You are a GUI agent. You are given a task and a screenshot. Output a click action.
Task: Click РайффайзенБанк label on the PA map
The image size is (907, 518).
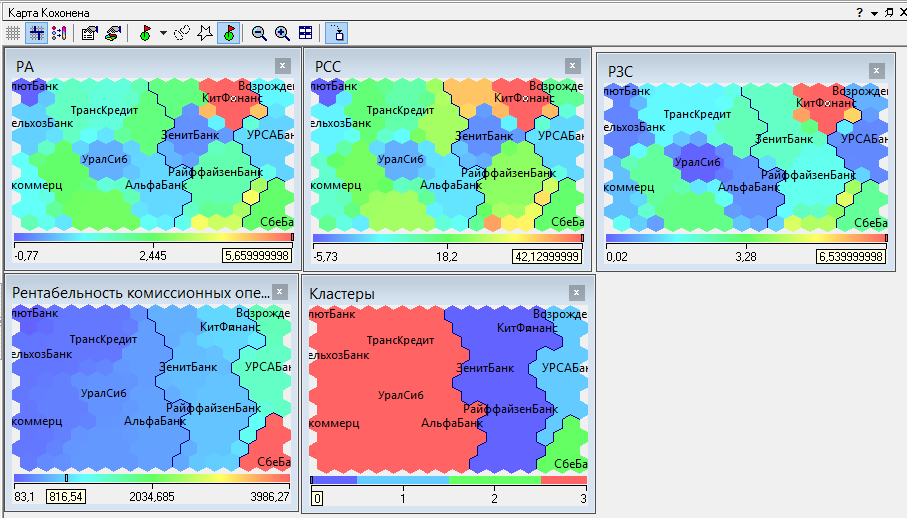(215, 172)
